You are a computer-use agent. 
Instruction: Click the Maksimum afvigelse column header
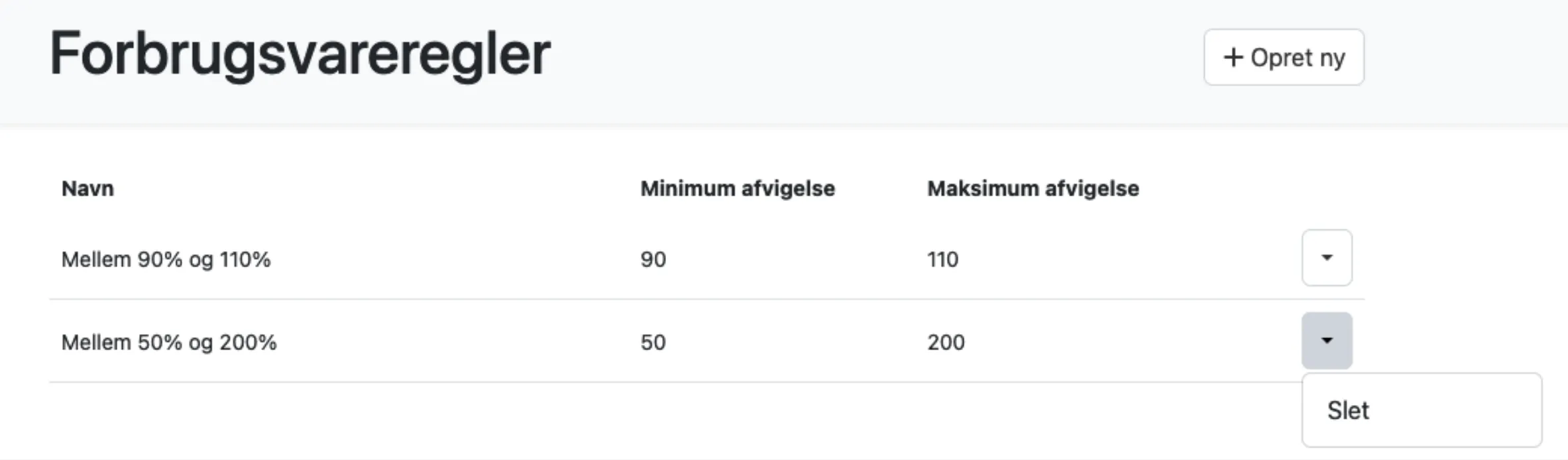tap(1033, 188)
